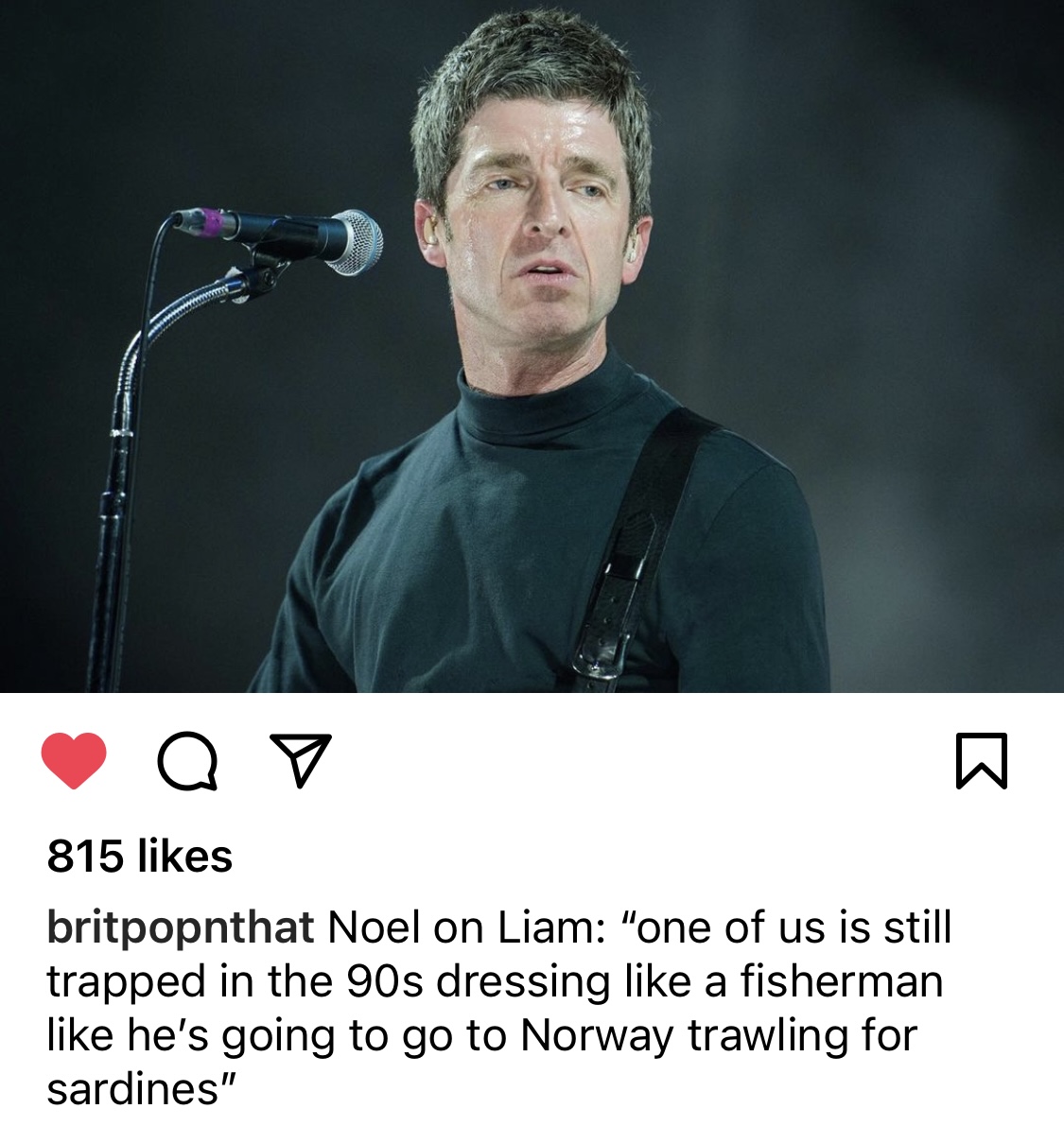Tap the red heart like icon
Screen dimensions: 1064x1126
pyautogui.click(x=73, y=760)
